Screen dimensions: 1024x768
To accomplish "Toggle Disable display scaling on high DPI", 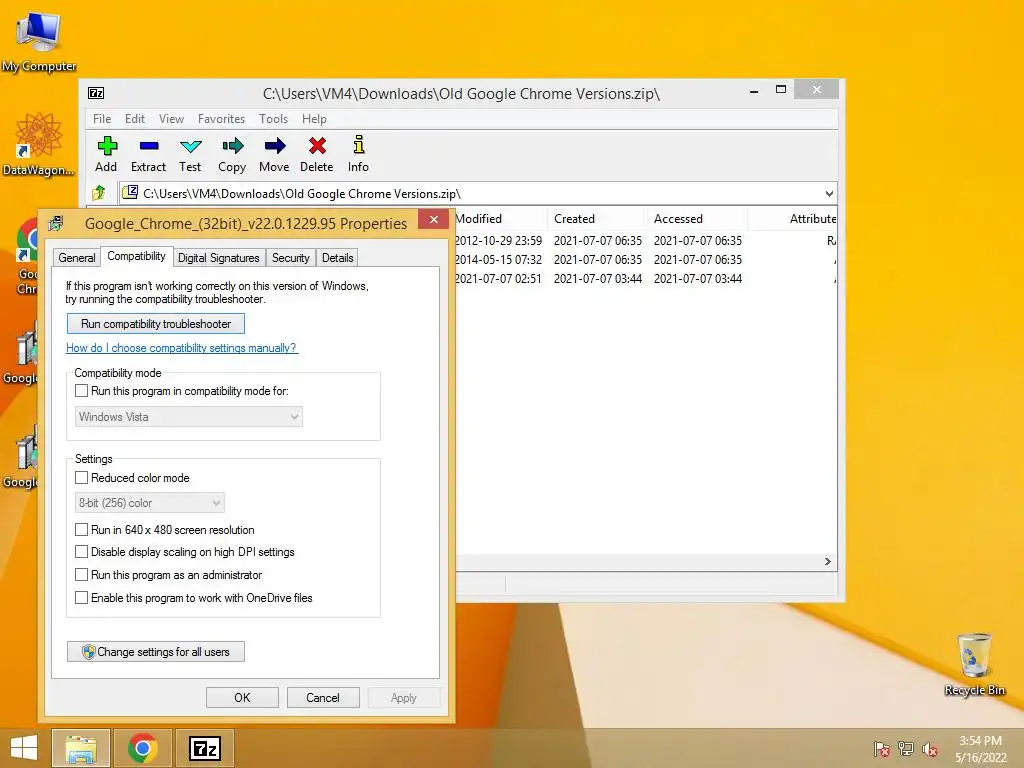I will tap(82, 552).
